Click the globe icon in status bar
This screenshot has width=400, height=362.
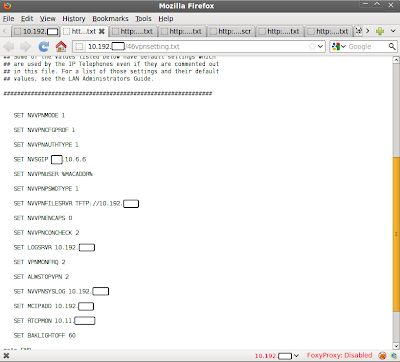coord(393,356)
